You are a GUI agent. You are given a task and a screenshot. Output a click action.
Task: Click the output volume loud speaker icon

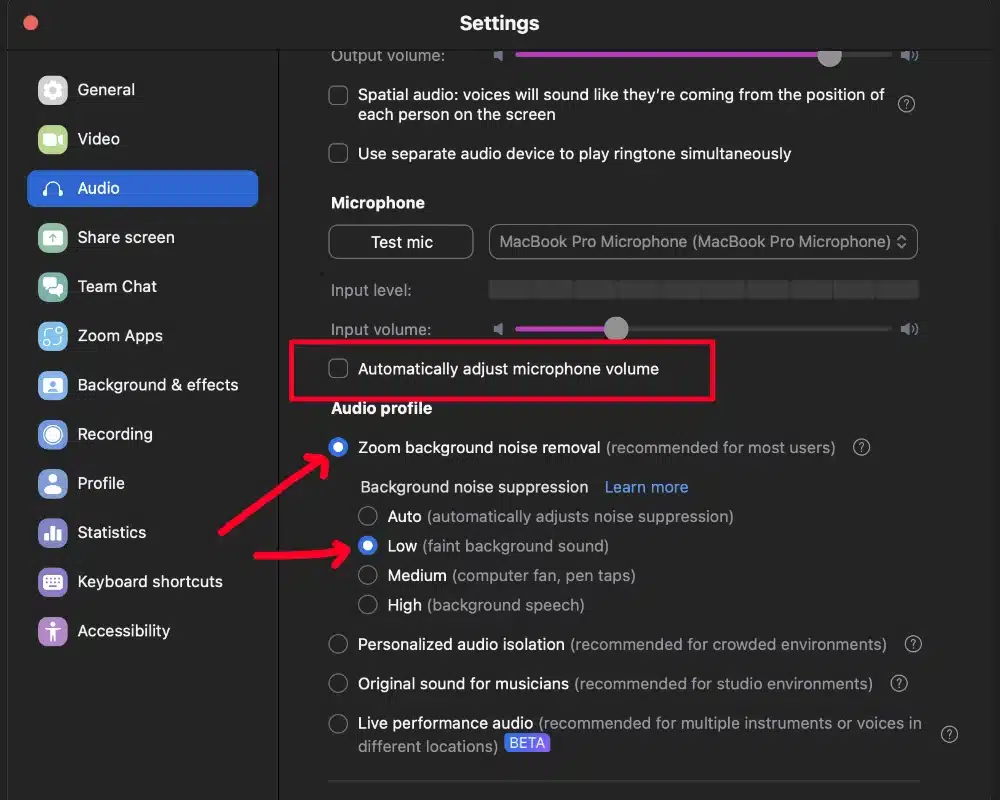[909, 55]
